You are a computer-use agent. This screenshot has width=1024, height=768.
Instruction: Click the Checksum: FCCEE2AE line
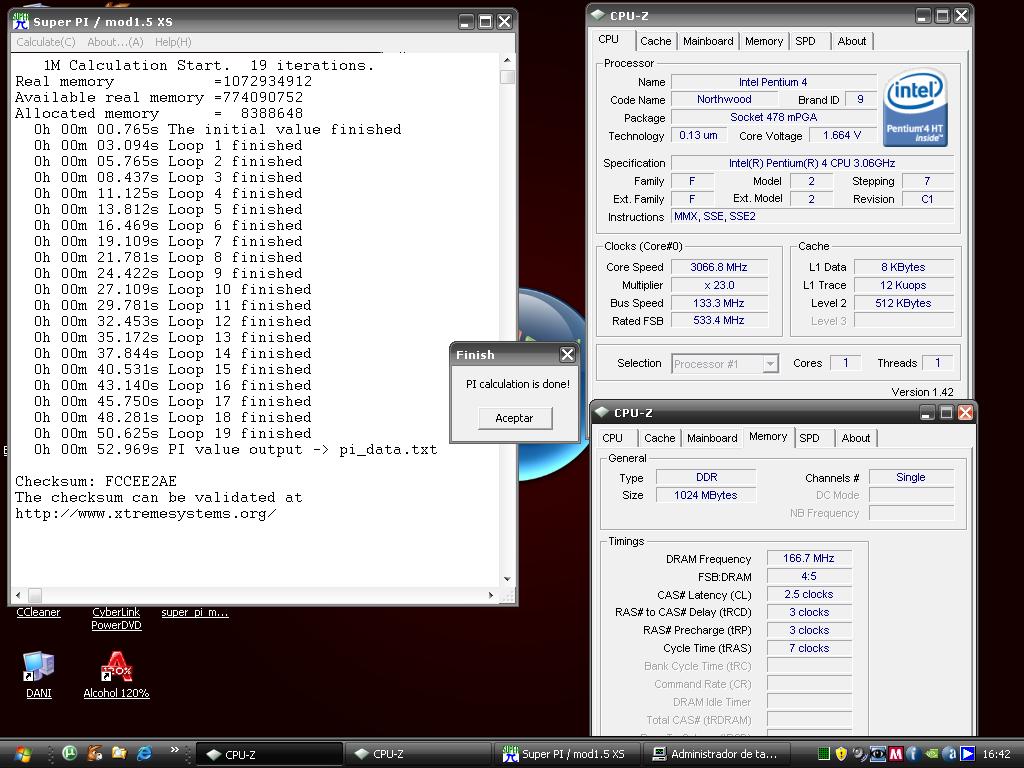(x=96, y=481)
